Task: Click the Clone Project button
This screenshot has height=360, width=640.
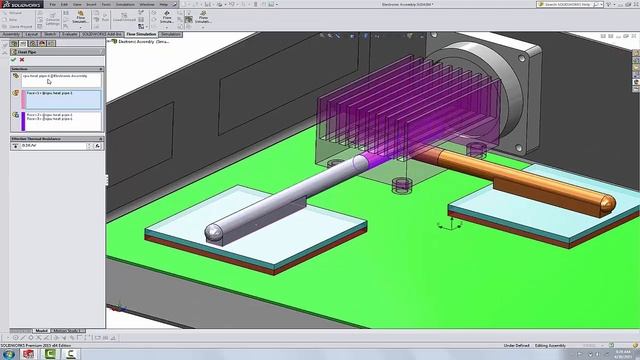Action: tap(17, 27)
